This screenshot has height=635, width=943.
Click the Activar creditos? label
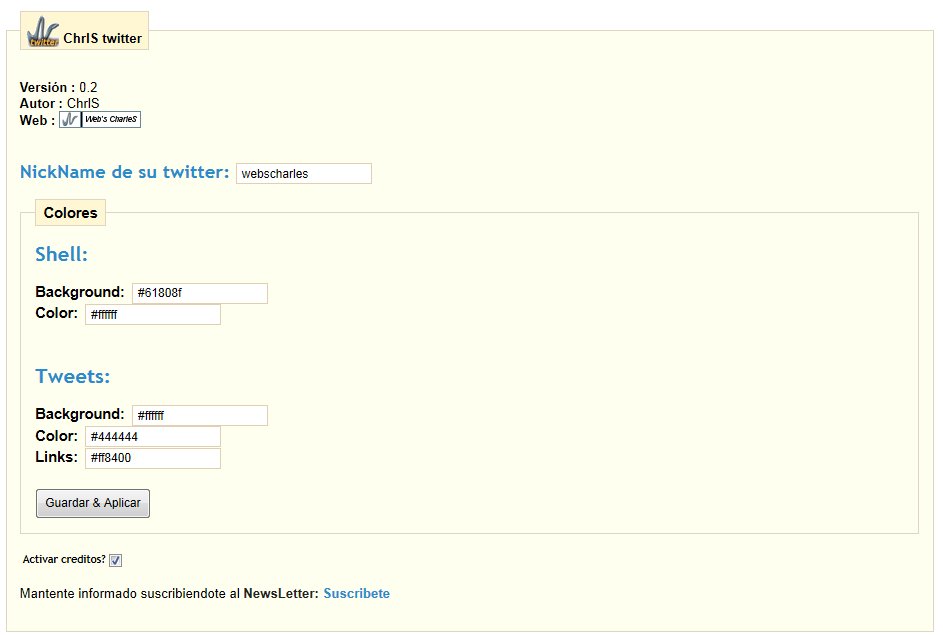[64, 559]
